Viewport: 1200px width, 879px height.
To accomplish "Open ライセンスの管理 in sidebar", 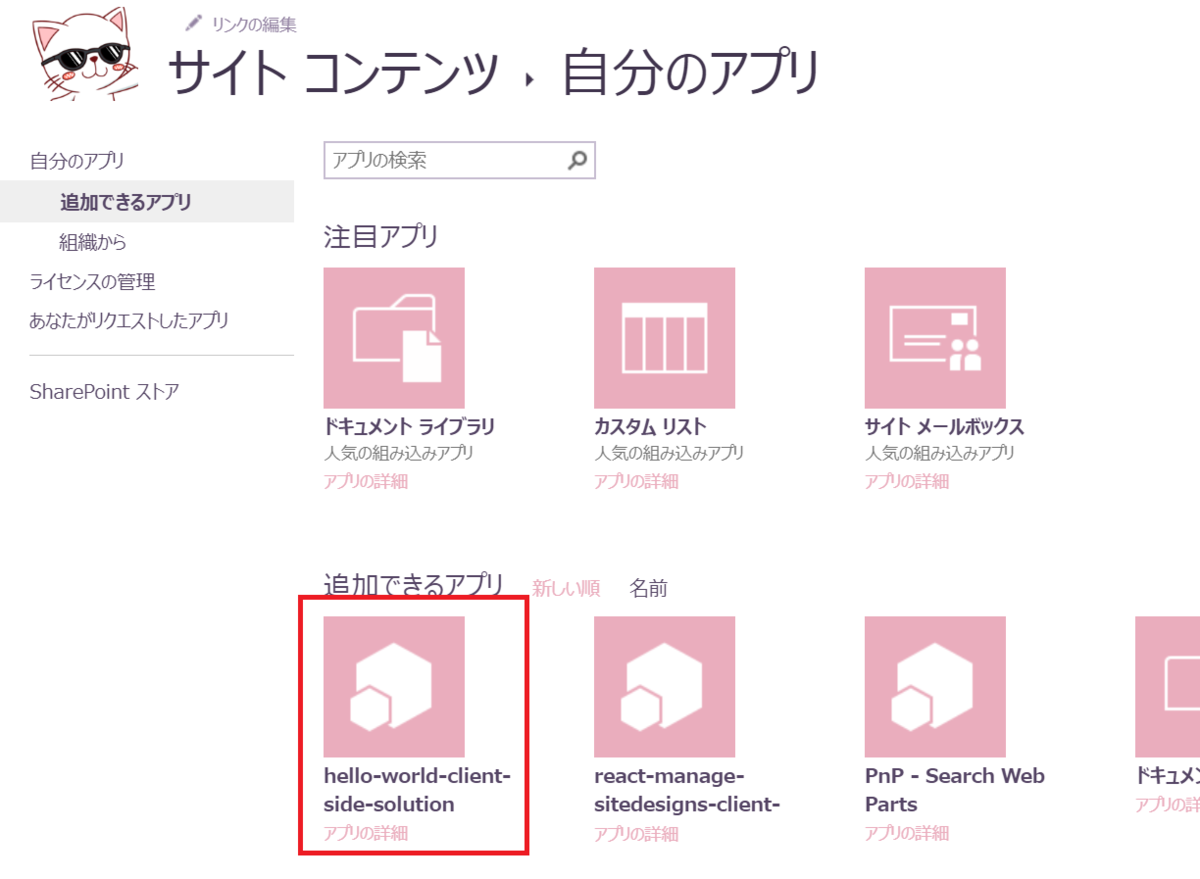I will (x=93, y=282).
